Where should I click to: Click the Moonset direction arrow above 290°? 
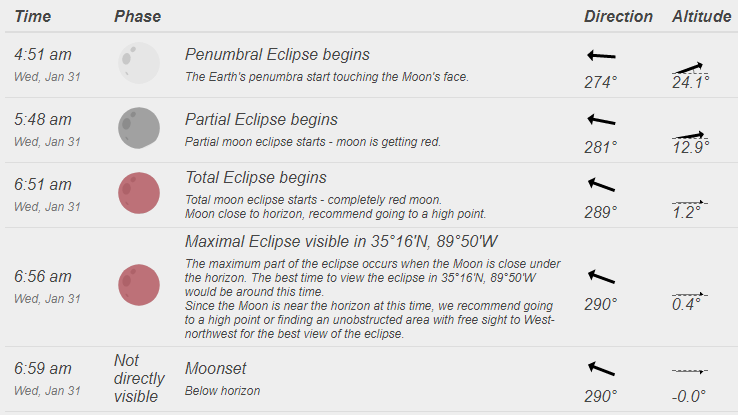(601, 369)
